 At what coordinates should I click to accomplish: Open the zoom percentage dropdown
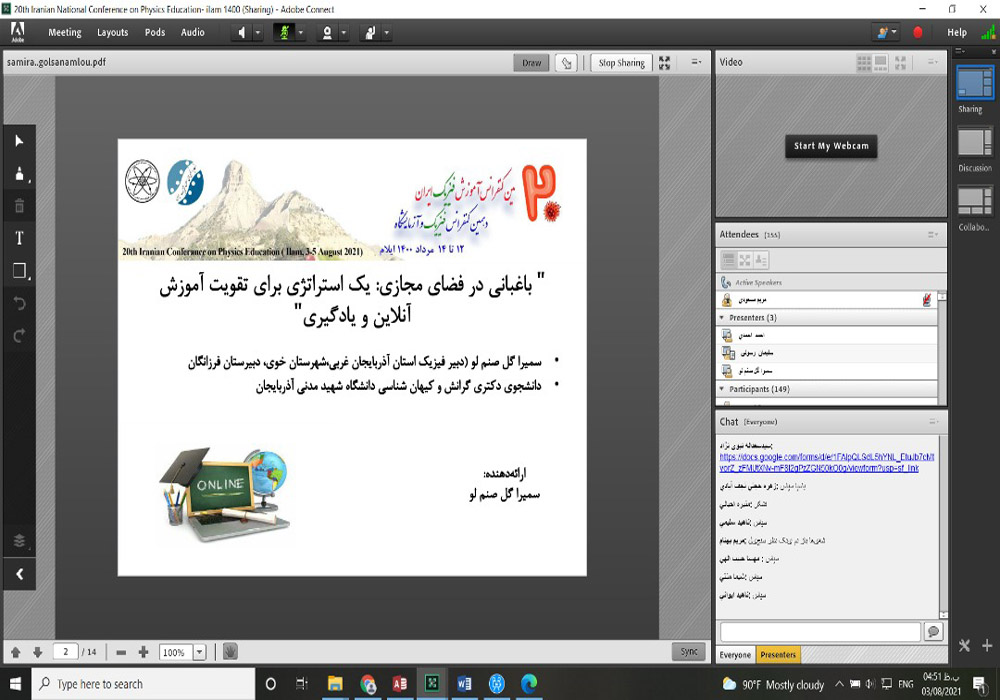[199, 652]
